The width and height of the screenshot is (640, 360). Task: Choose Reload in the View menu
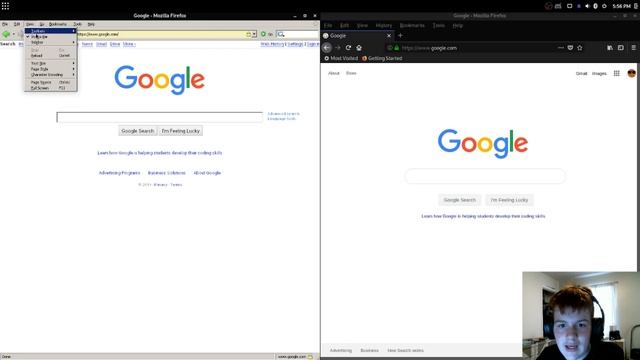click(51, 56)
